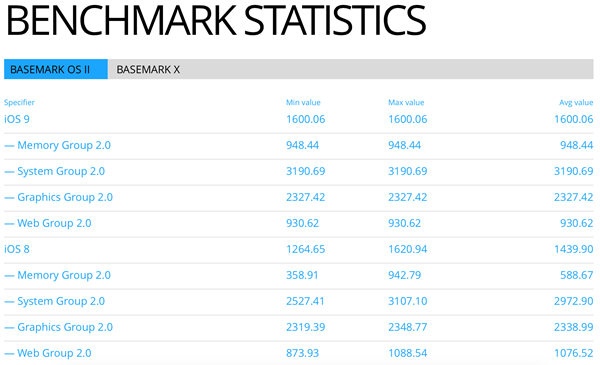This screenshot has width=600, height=365.
Task: Select the iOS 8 max value 1620.94
Action: pyautogui.click(x=408, y=249)
